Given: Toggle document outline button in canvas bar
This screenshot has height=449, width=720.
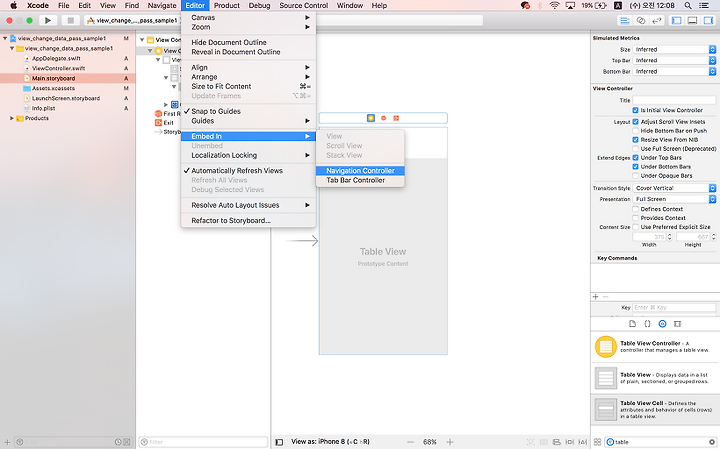Looking at the screenshot, I should click(279, 442).
